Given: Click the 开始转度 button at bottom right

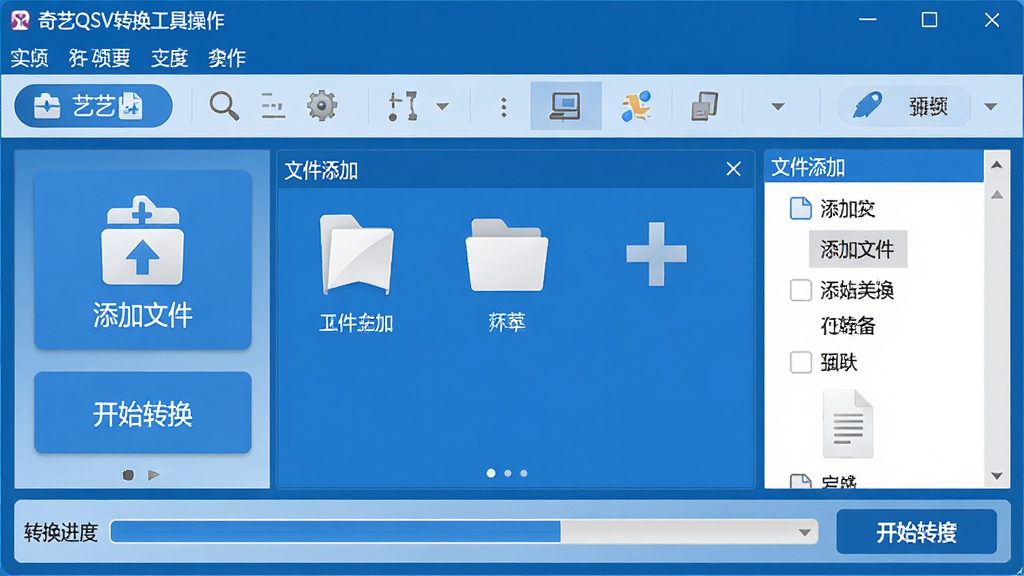Looking at the screenshot, I should [917, 532].
